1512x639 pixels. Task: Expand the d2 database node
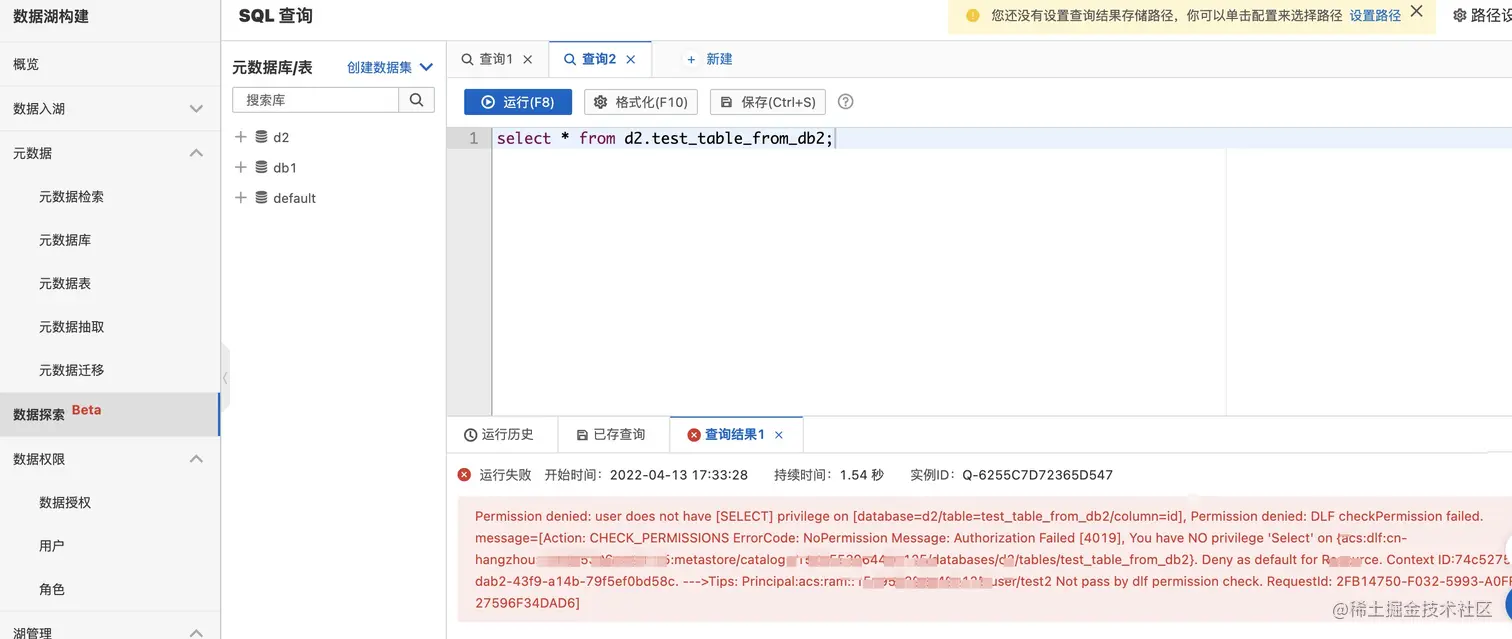click(x=240, y=137)
